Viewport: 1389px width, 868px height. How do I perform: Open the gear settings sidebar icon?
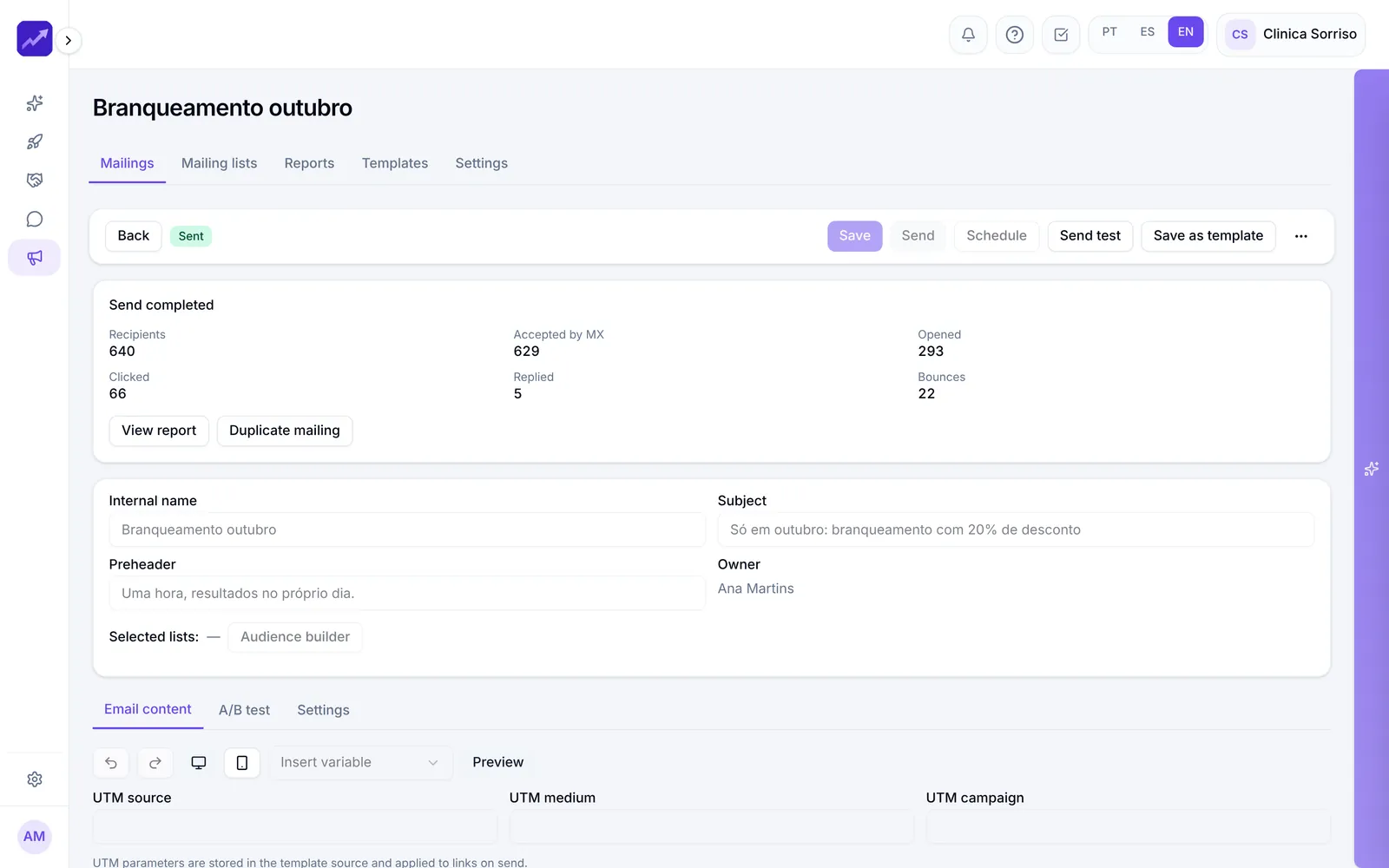tap(35, 779)
